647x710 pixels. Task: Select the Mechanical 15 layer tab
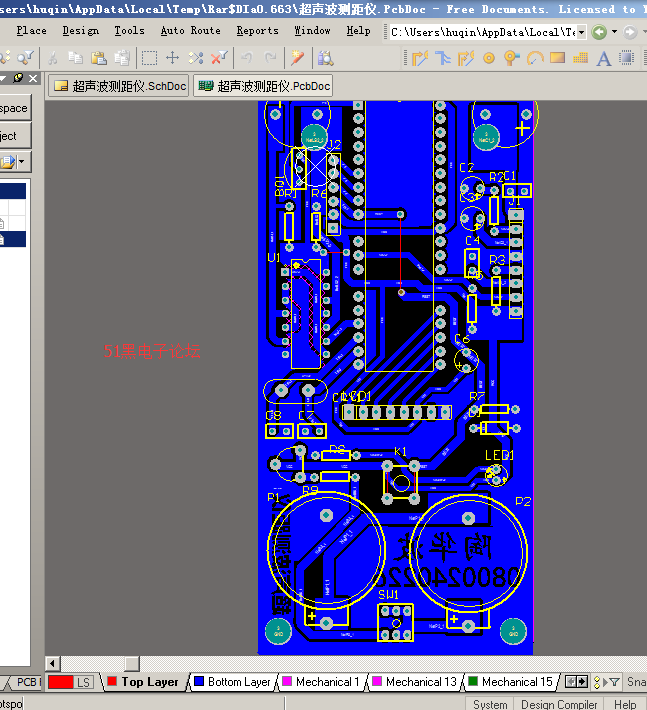[x=511, y=682]
